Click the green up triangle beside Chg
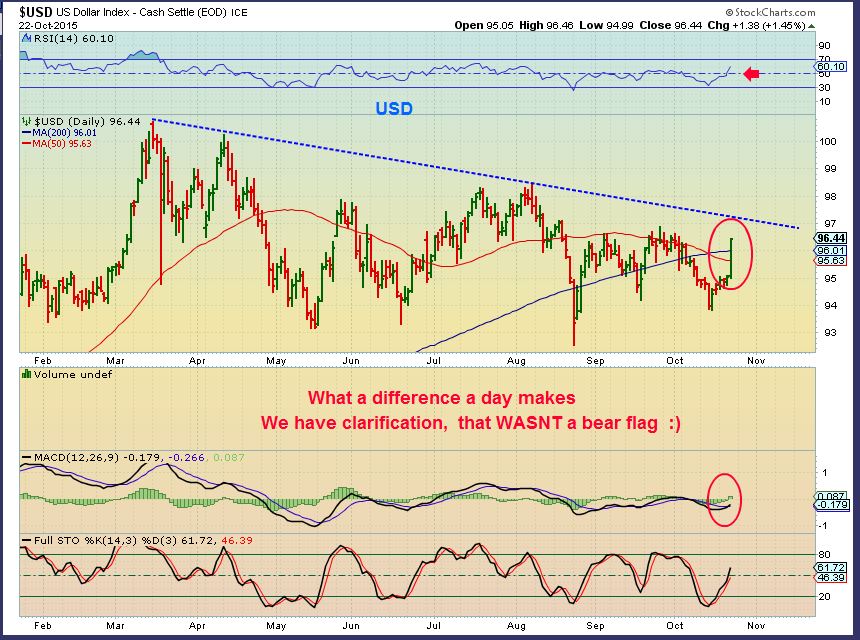The height and width of the screenshot is (640, 860). [x=811, y=26]
